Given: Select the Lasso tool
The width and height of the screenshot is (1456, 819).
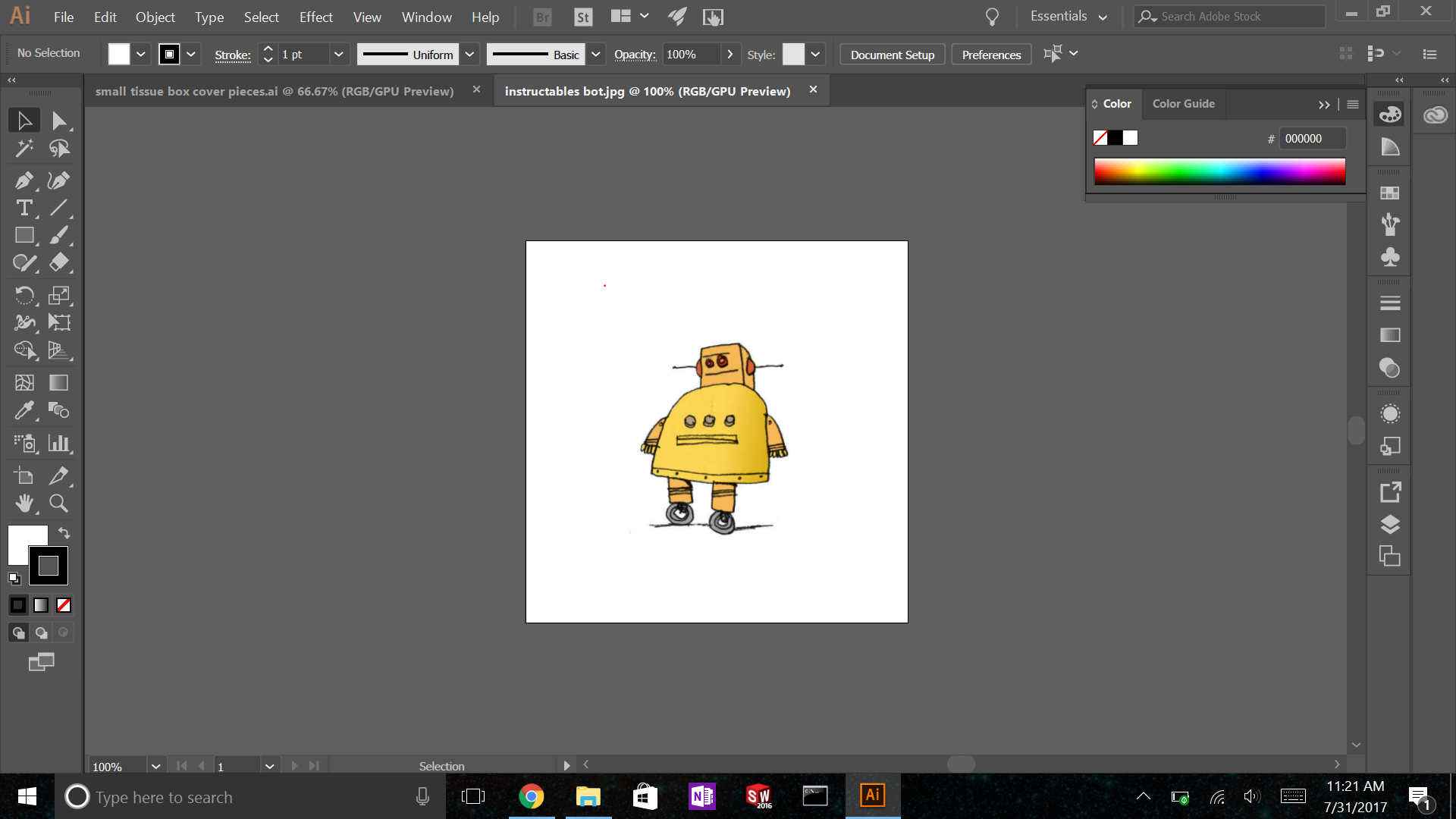Looking at the screenshot, I should coord(59,149).
